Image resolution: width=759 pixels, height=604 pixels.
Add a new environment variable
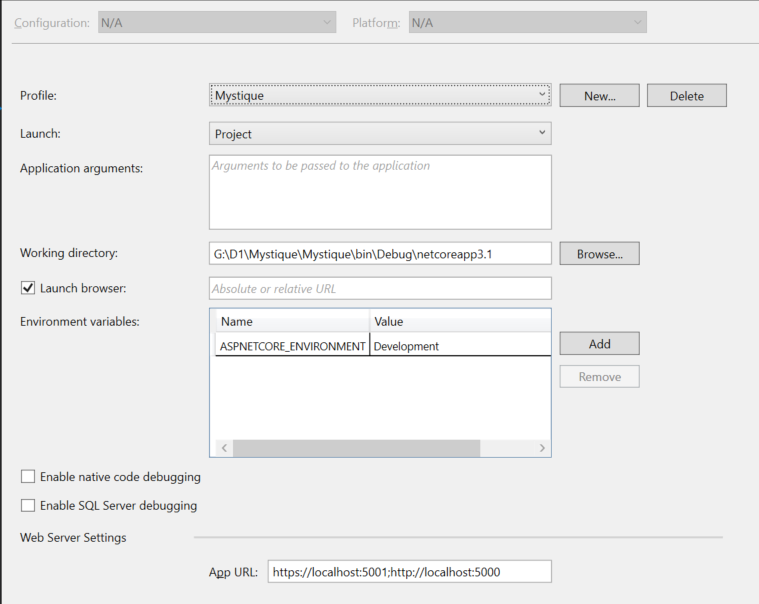tap(599, 344)
